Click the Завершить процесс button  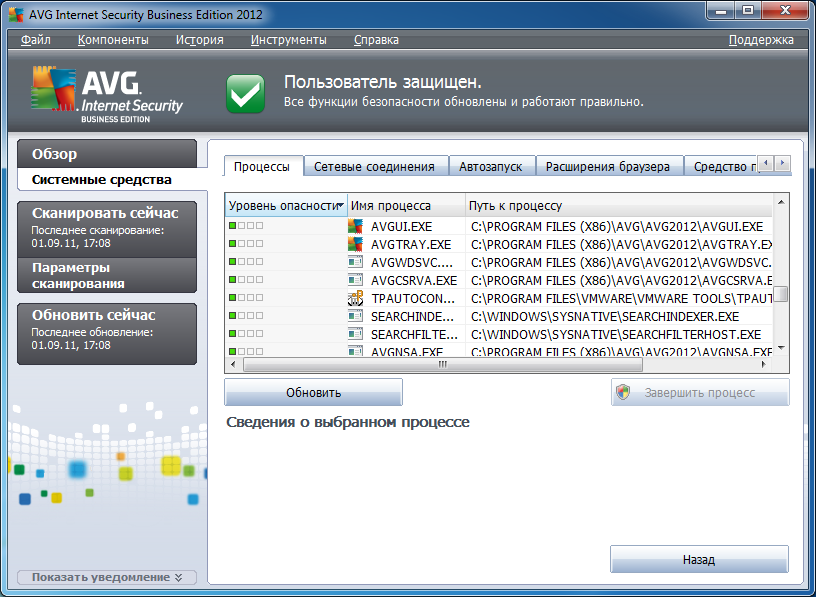coord(700,392)
